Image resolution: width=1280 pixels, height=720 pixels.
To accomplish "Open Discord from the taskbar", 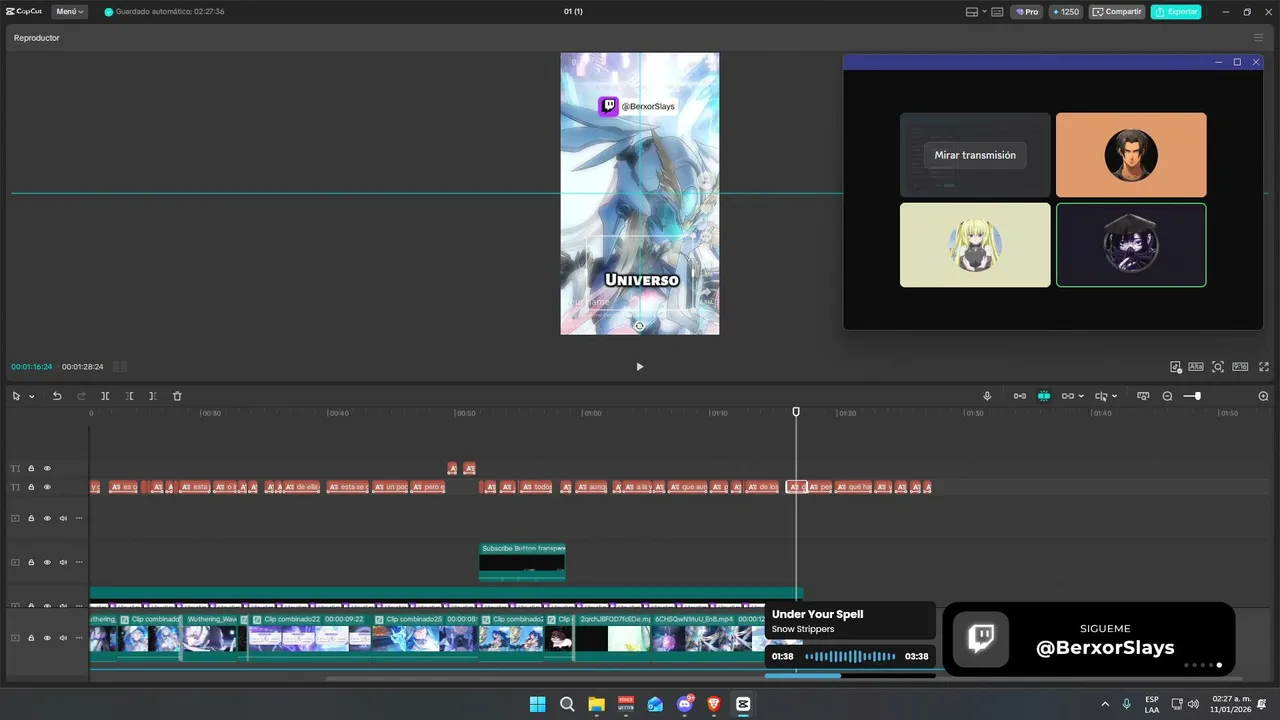I will point(685,704).
